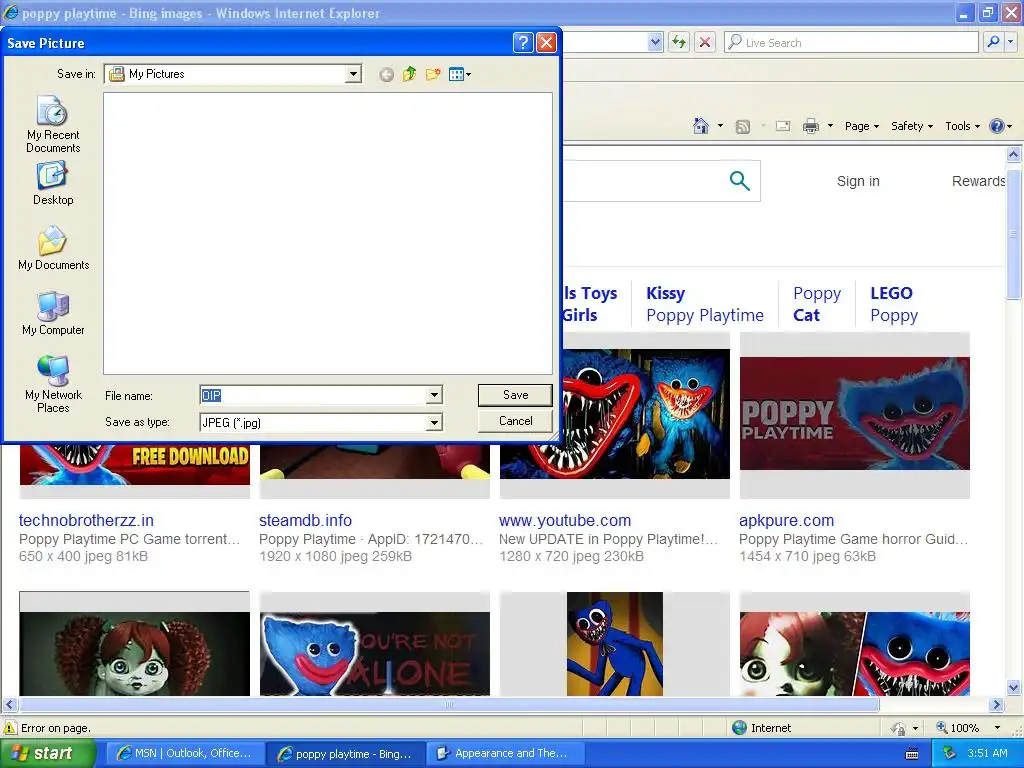Click the on-screen keyboard tray icon
Screen dimensions: 1024x768
click(x=912, y=754)
